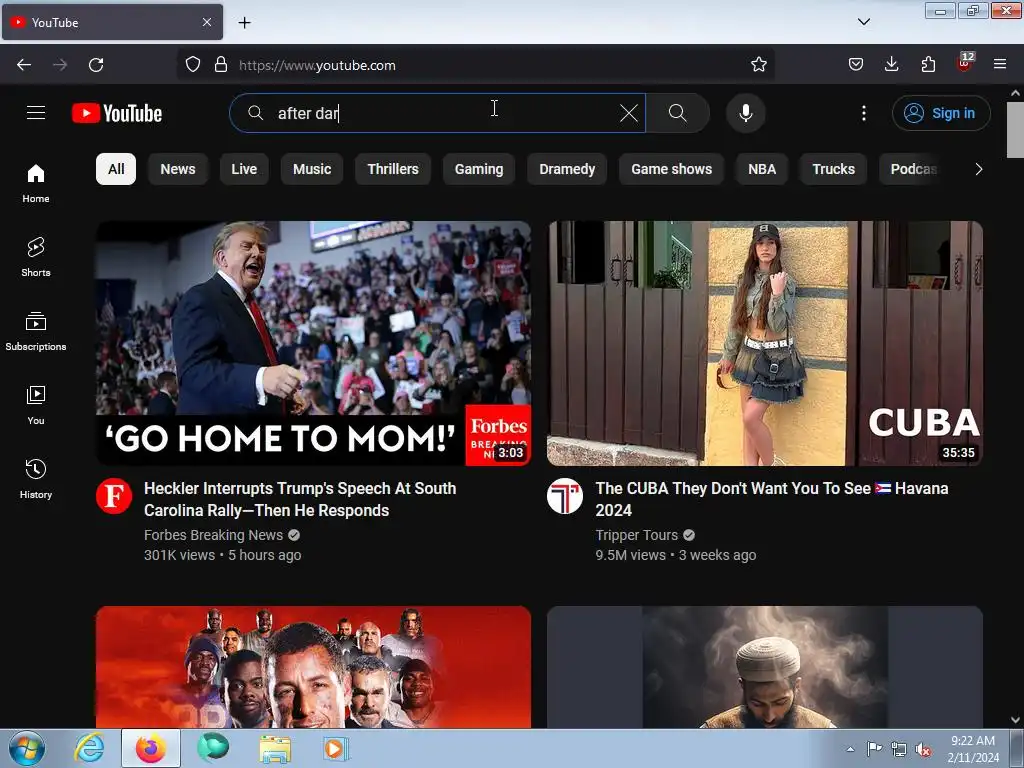Viewport: 1024px width, 768px height.
Task: Open the uBlock extension with 12 badge
Action: pyautogui.click(x=965, y=63)
